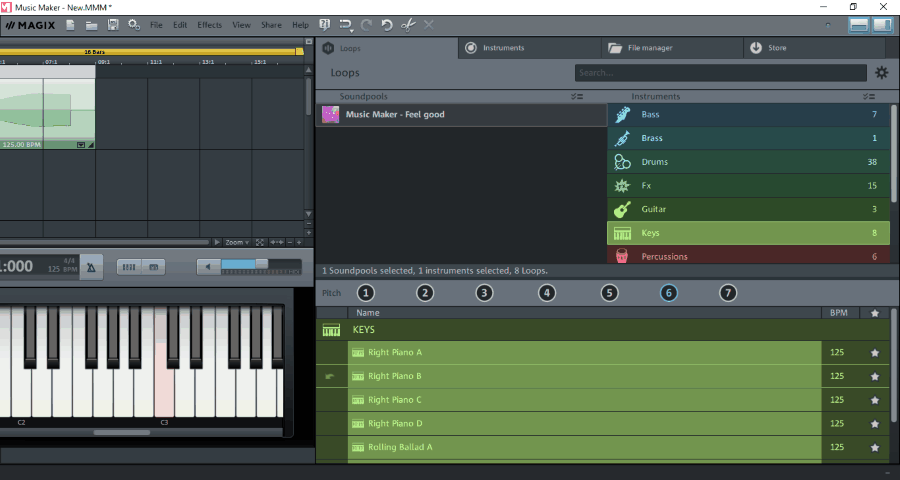
Task: Select the Rolling Ballad A loop
Action: tap(584, 447)
